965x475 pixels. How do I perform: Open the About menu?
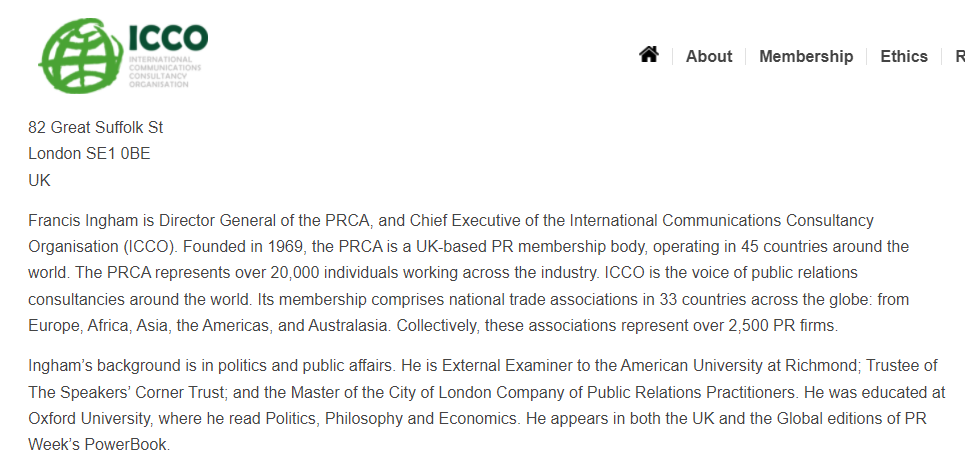point(709,56)
